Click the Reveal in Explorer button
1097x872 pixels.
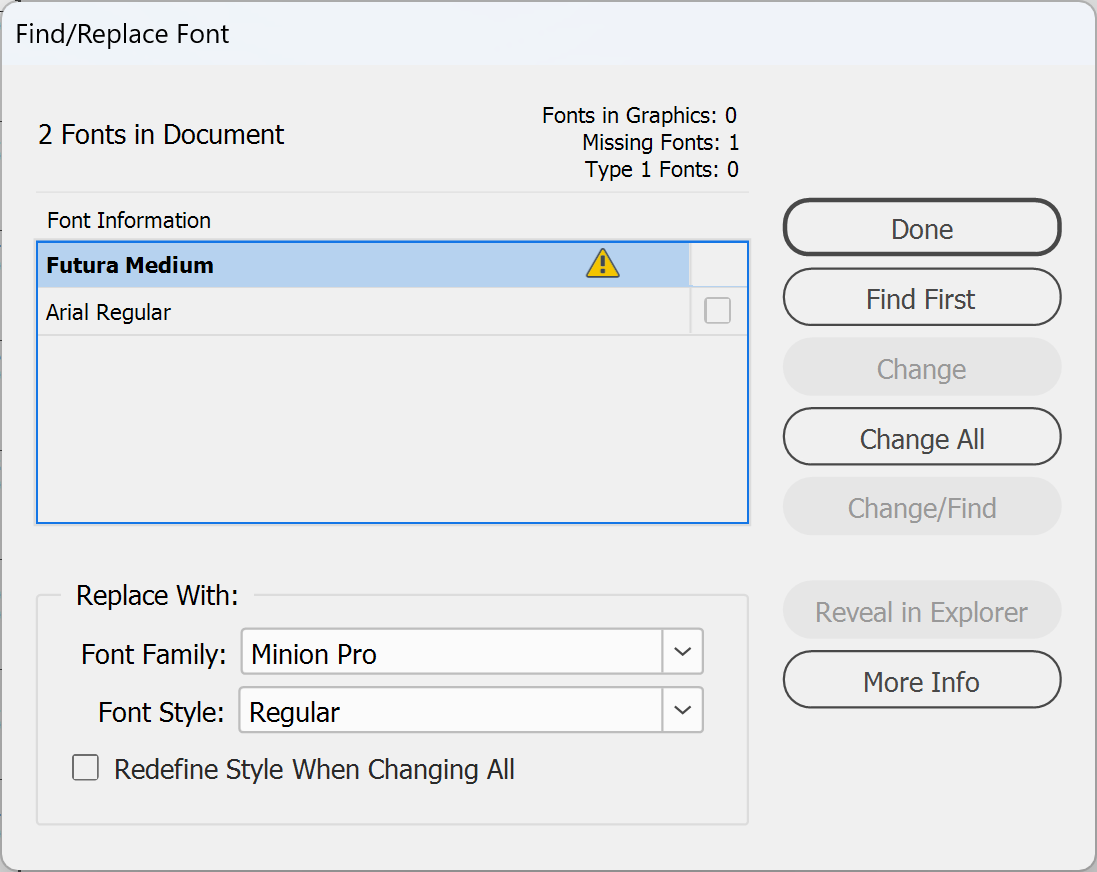[x=921, y=610]
